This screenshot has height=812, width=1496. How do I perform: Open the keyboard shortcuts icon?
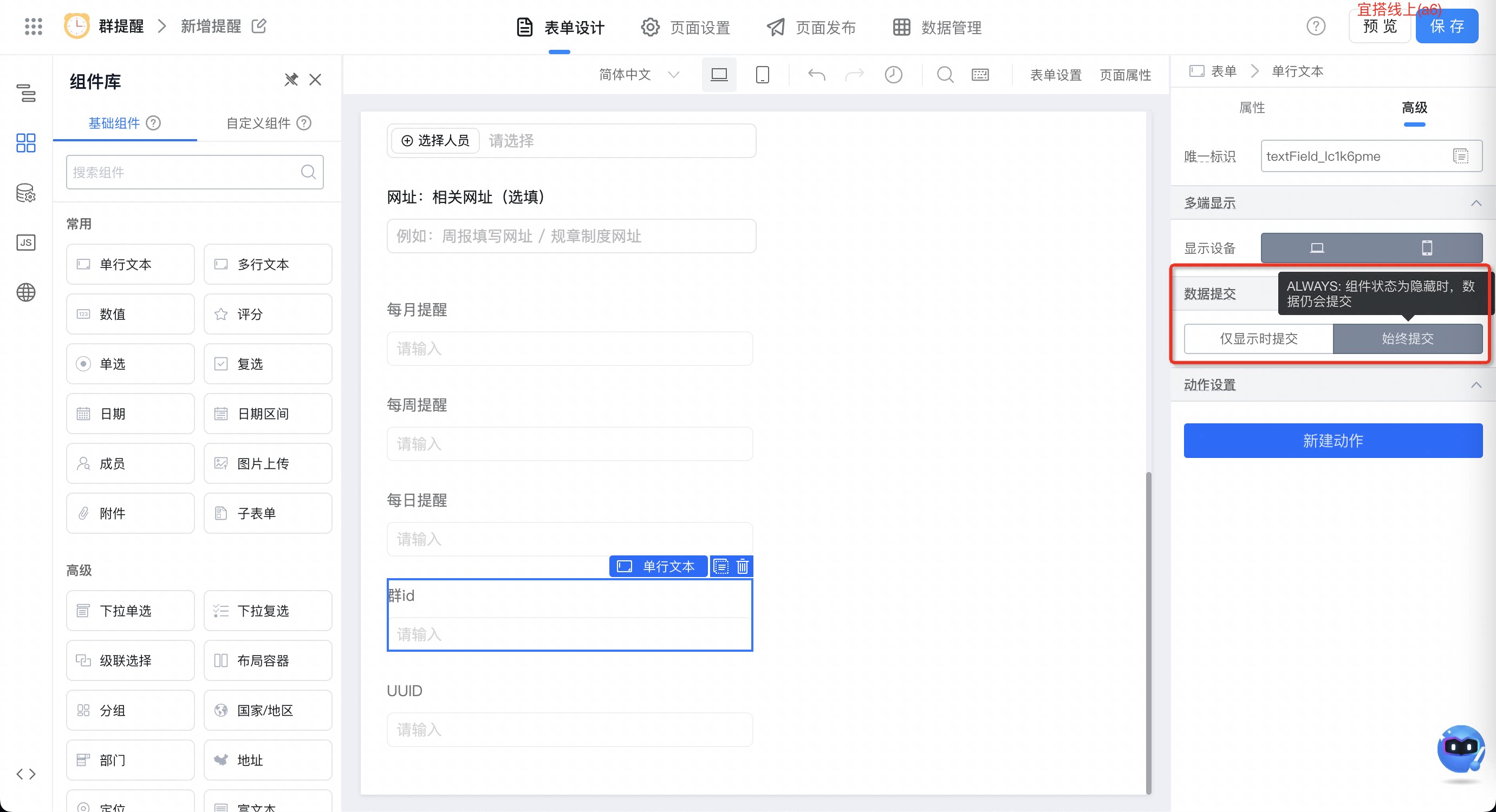[980, 75]
